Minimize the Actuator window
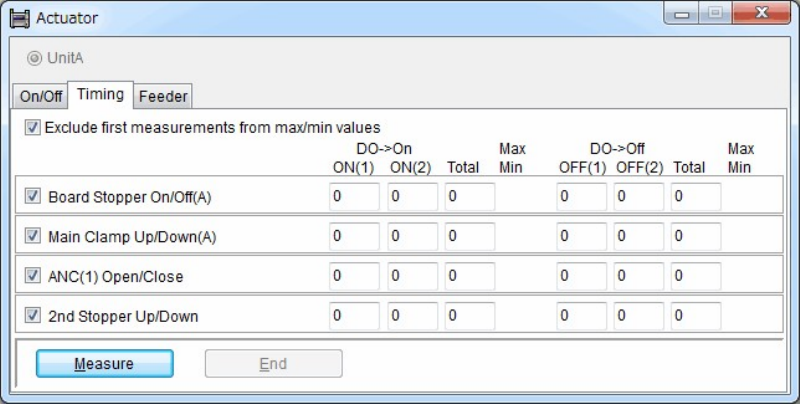The image size is (800, 404). tap(685, 15)
